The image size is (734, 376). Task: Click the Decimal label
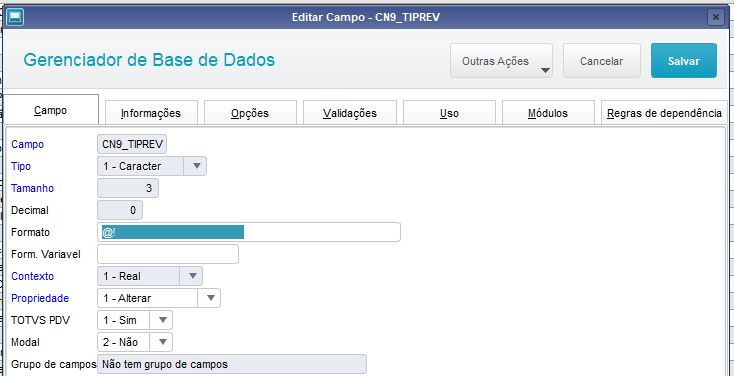pyautogui.click(x=29, y=210)
